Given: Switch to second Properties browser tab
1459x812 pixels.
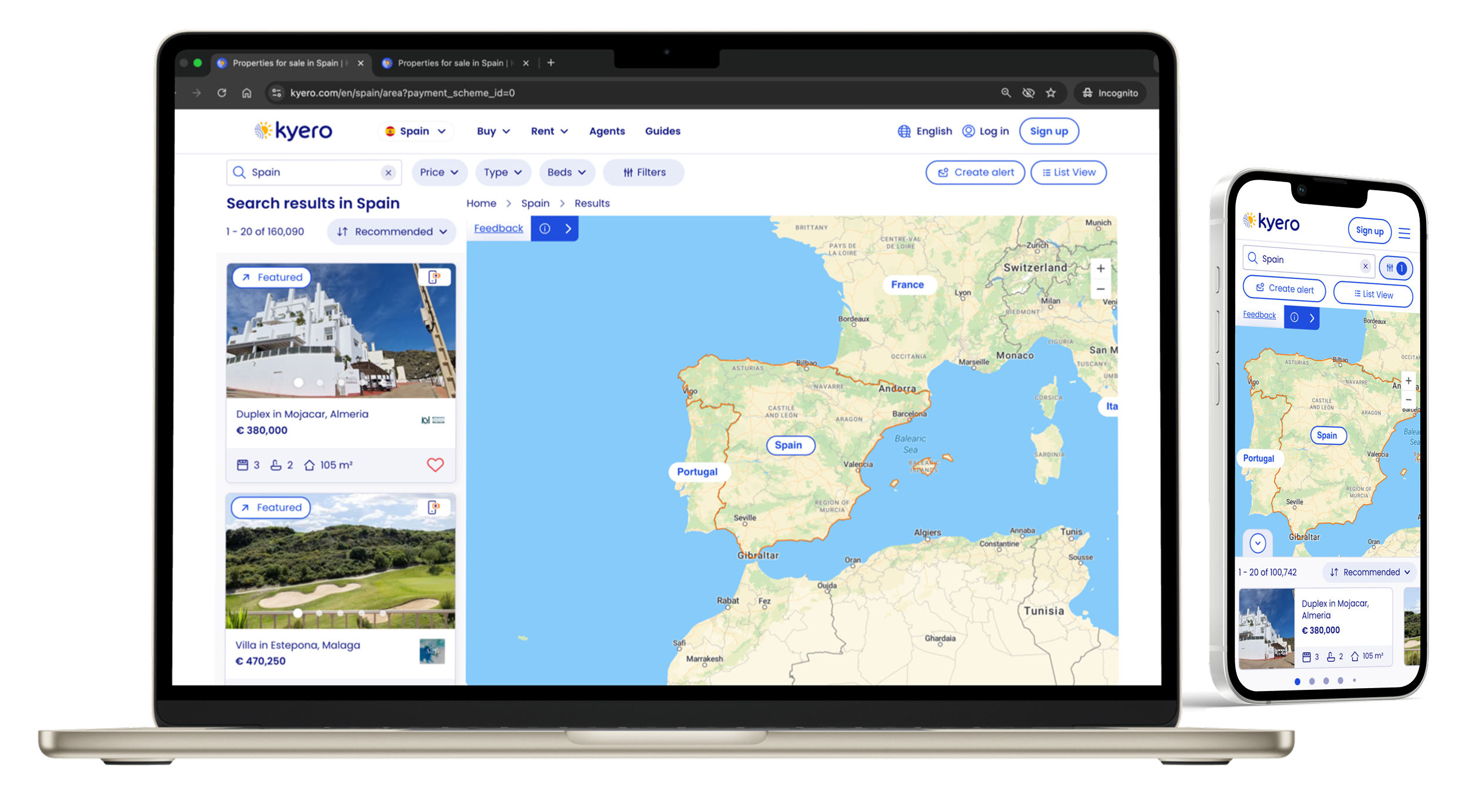Looking at the screenshot, I should click(450, 63).
